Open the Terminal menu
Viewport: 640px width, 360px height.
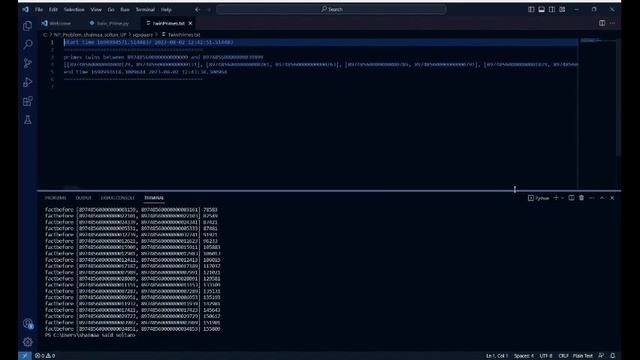145,9
